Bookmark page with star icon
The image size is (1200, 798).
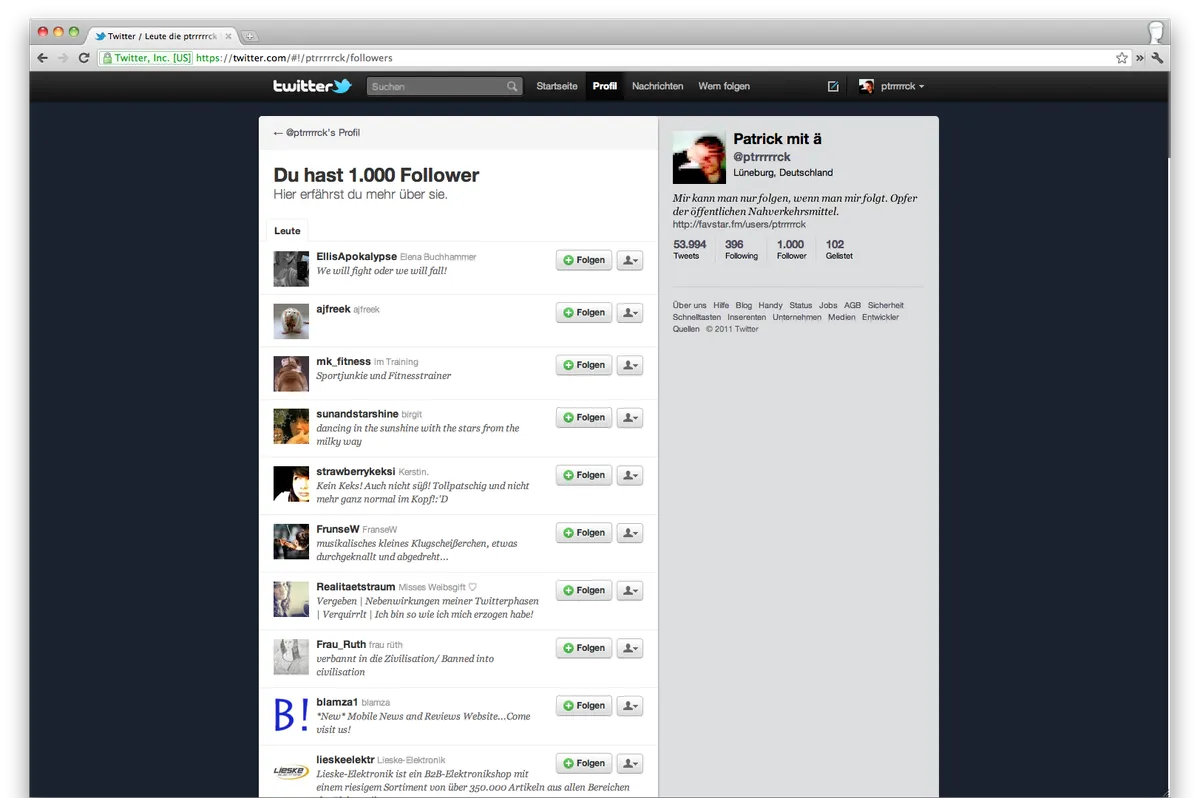pyautogui.click(x=1122, y=58)
